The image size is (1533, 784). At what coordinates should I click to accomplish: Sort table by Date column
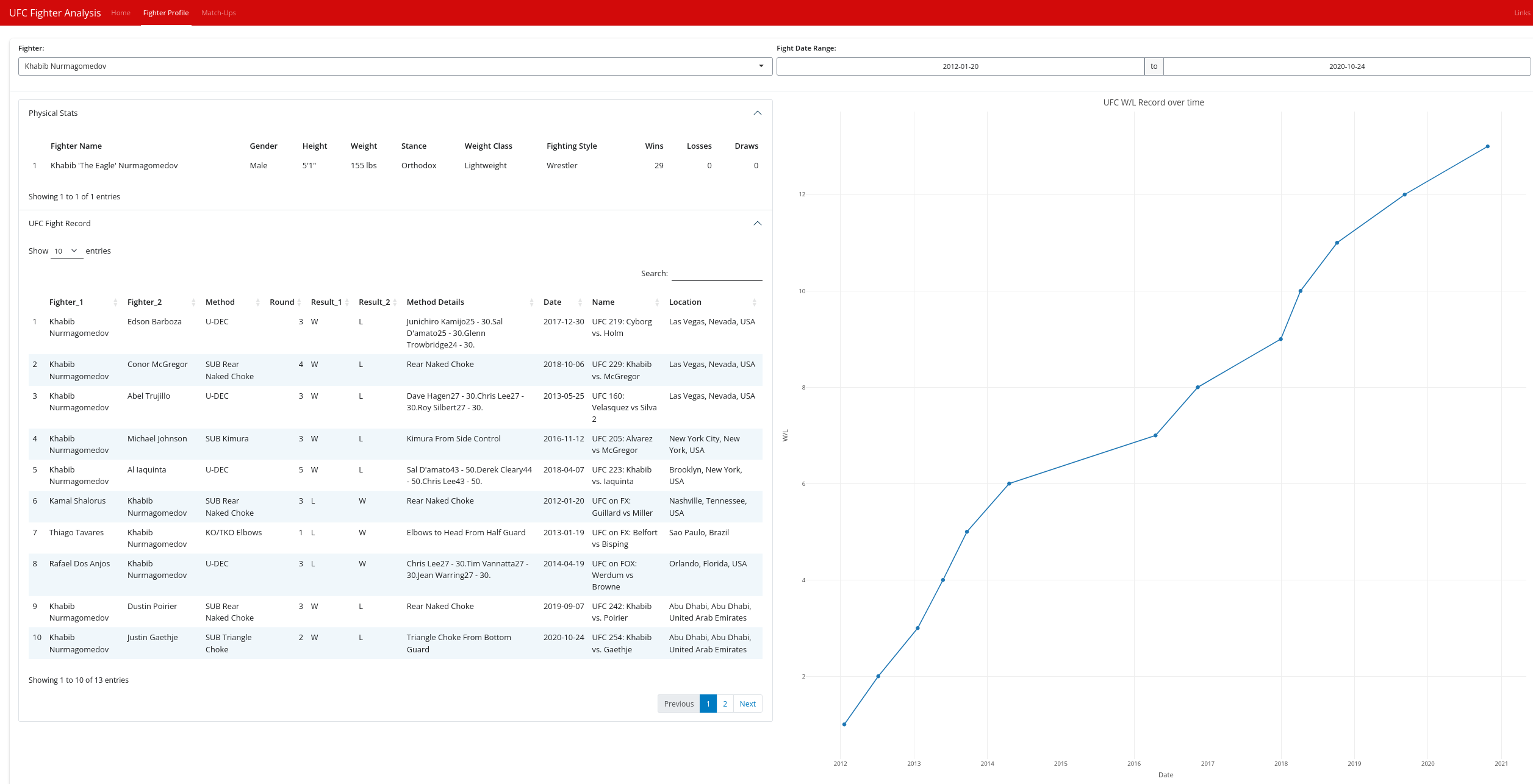pos(563,302)
